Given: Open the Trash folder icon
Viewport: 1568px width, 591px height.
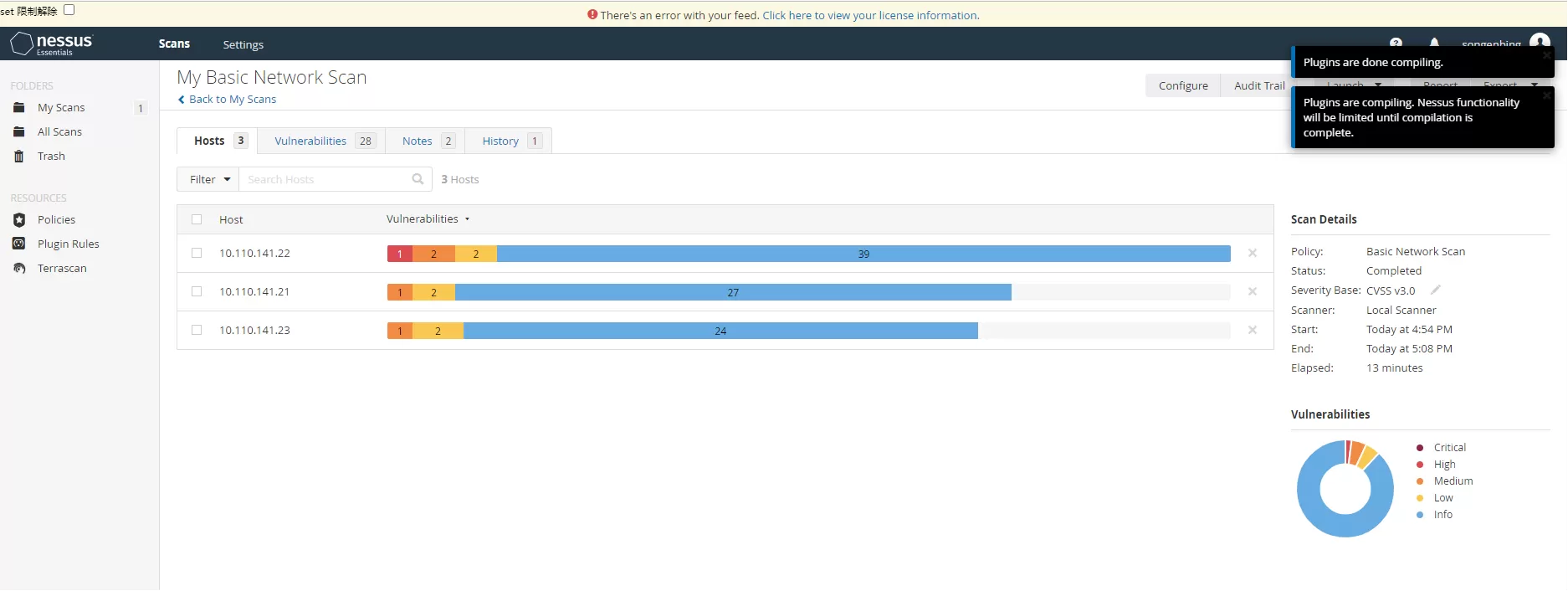Looking at the screenshot, I should [x=19, y=157].
